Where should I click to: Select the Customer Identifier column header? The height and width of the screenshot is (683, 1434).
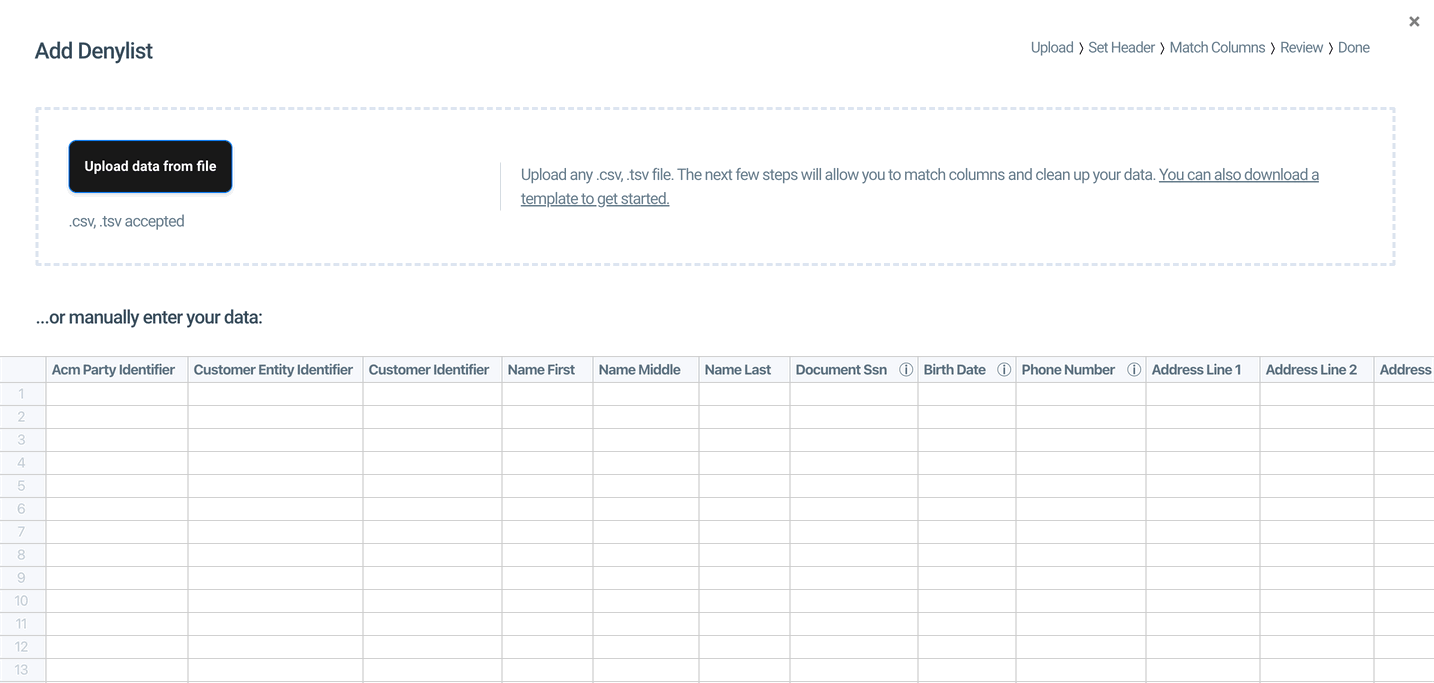[x=432, y=370]
